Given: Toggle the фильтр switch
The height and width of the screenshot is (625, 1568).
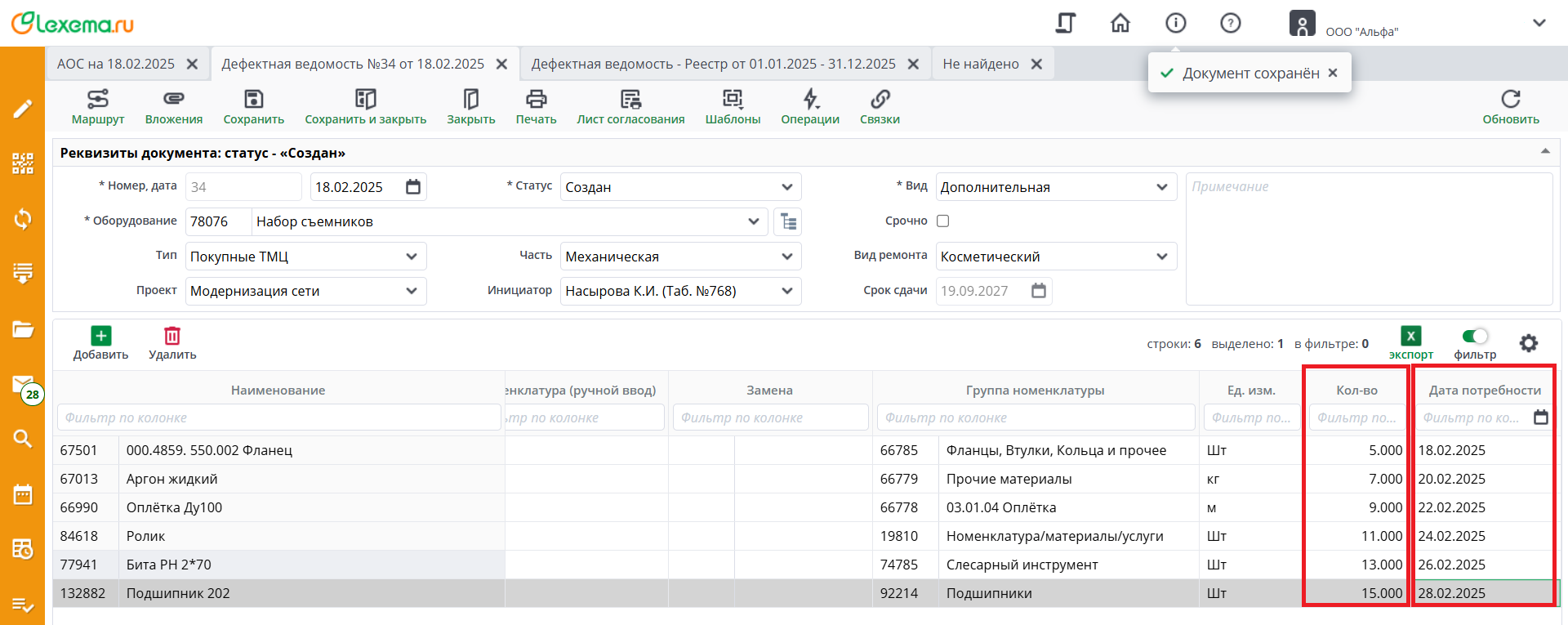Looking at the screenshot, I should pos(1475,337).
